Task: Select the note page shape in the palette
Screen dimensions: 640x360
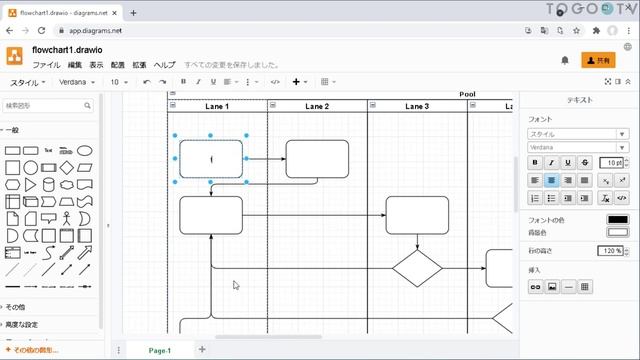Action: point(13,218)
